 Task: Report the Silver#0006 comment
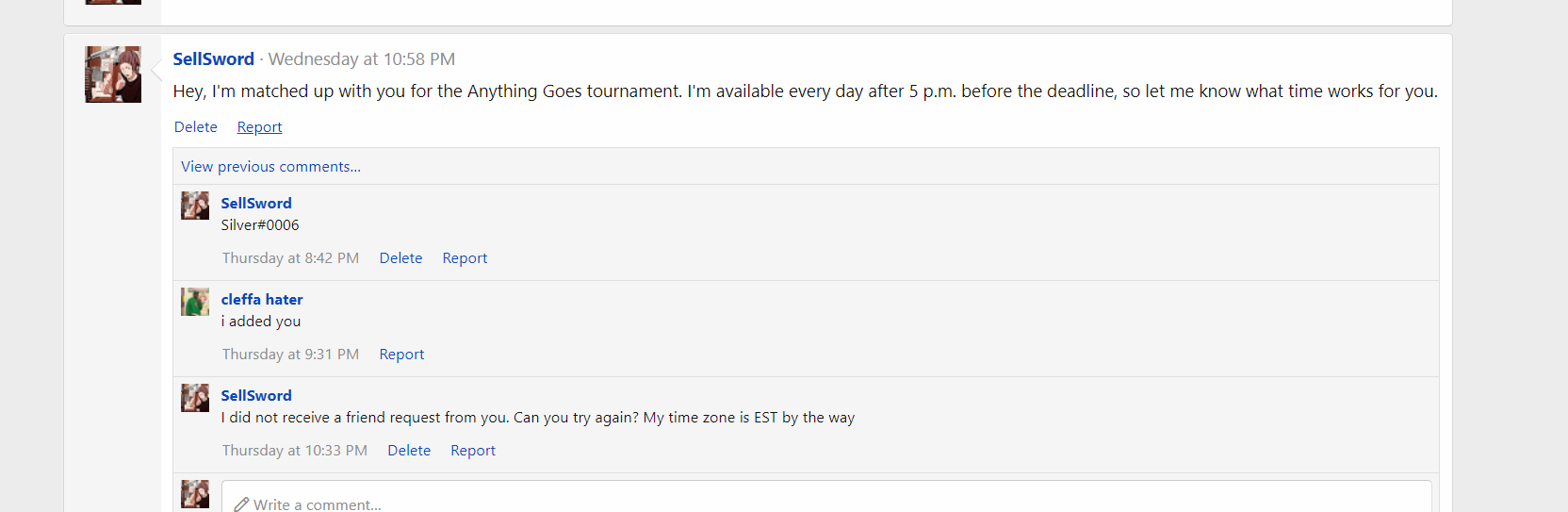pyautogui.click(x=465, y=258)
